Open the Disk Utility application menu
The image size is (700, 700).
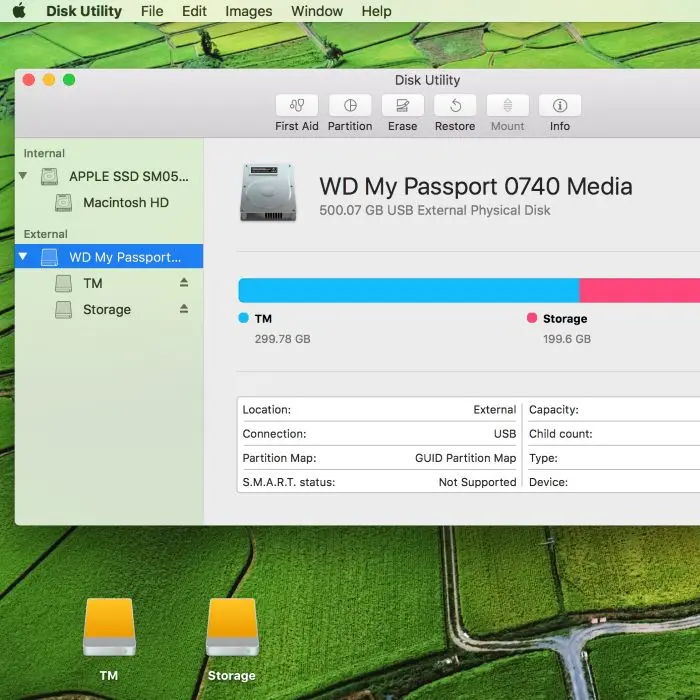[84, 11]
